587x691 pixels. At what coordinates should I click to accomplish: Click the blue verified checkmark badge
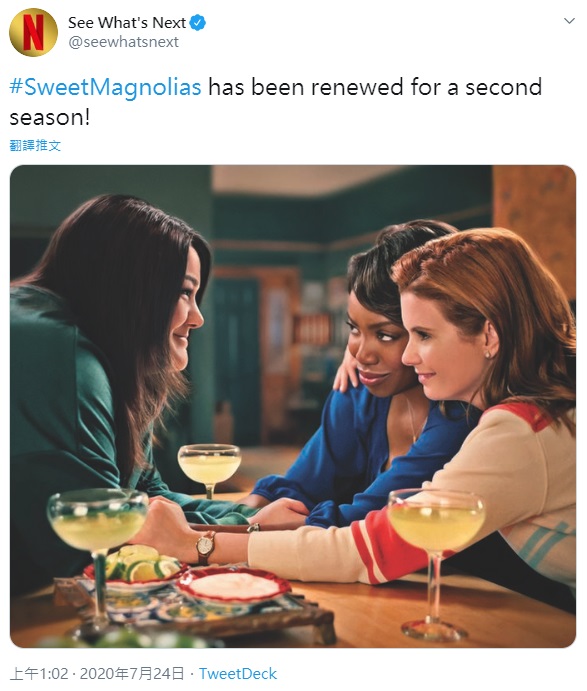(x=197, y=22)
